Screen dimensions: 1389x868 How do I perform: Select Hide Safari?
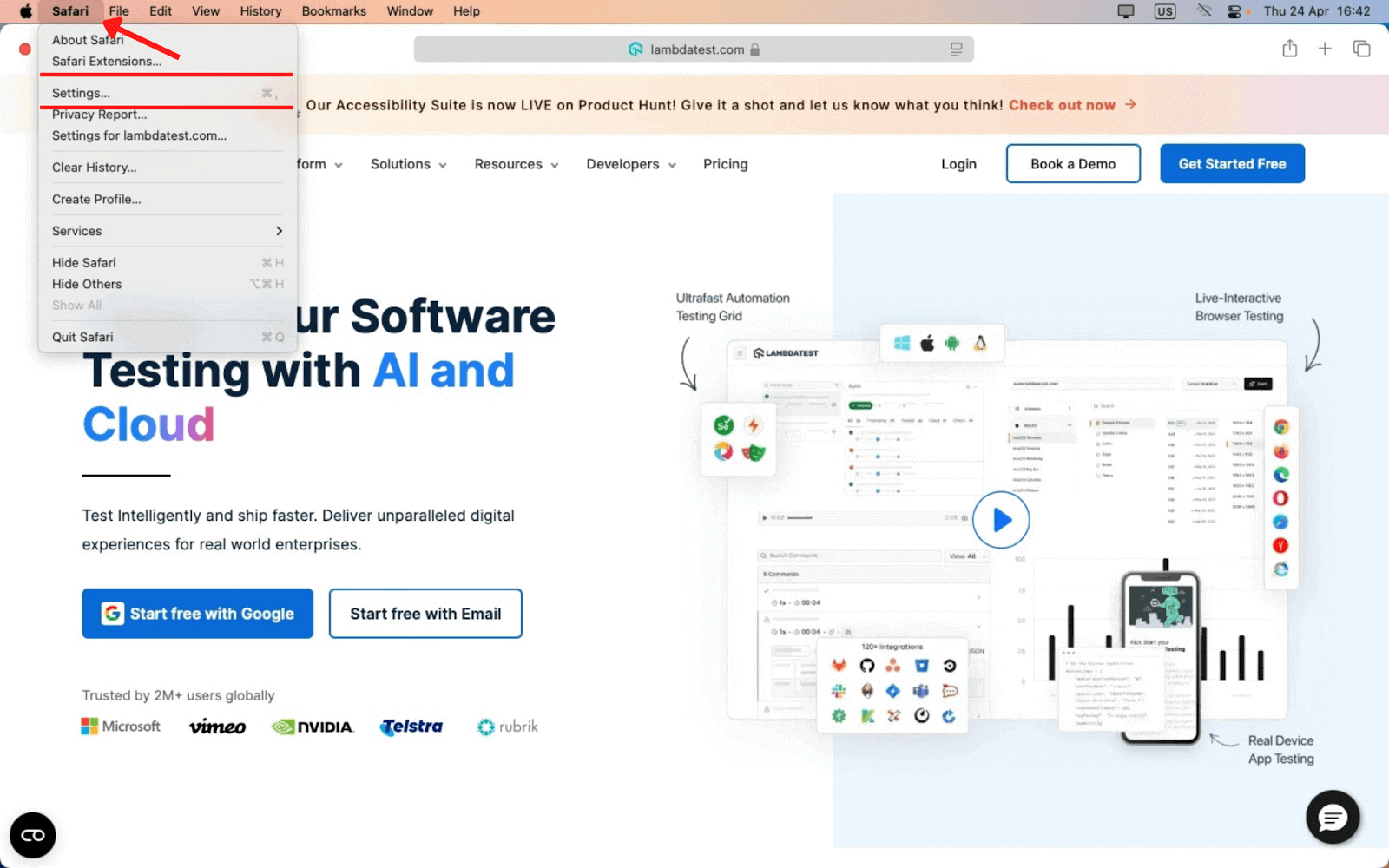[x=168, y=263]
